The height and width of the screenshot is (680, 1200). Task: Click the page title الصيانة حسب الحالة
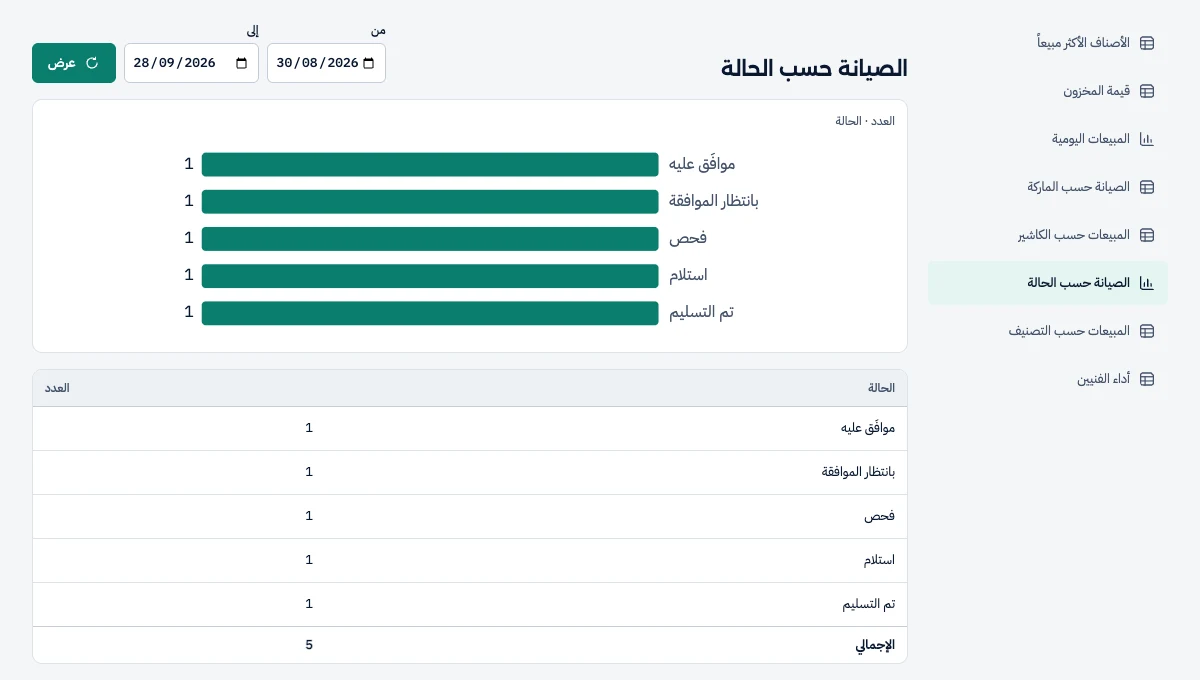click(x=814, y=68)
